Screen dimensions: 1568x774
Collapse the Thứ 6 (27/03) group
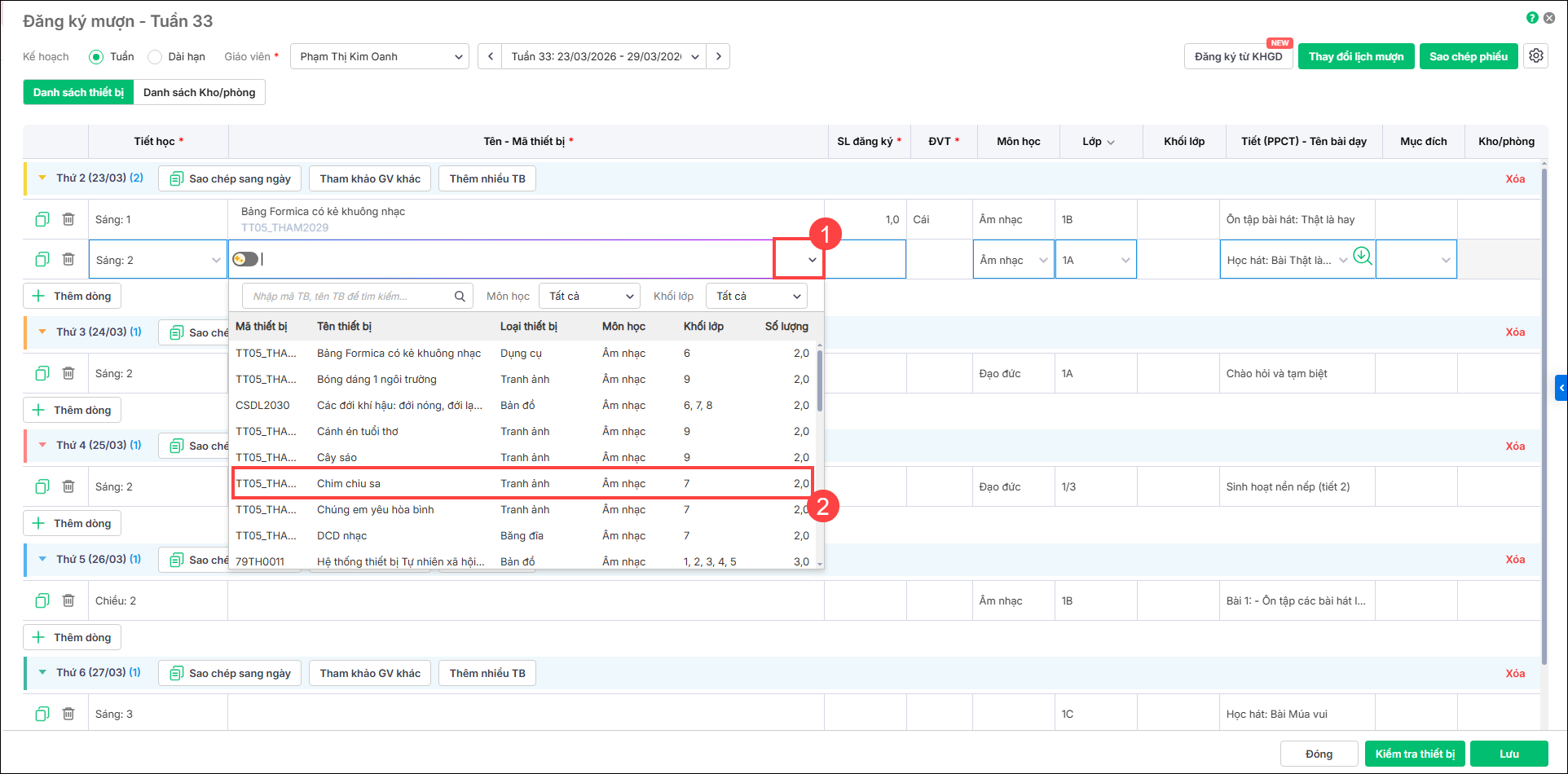[x=42, y=673]
